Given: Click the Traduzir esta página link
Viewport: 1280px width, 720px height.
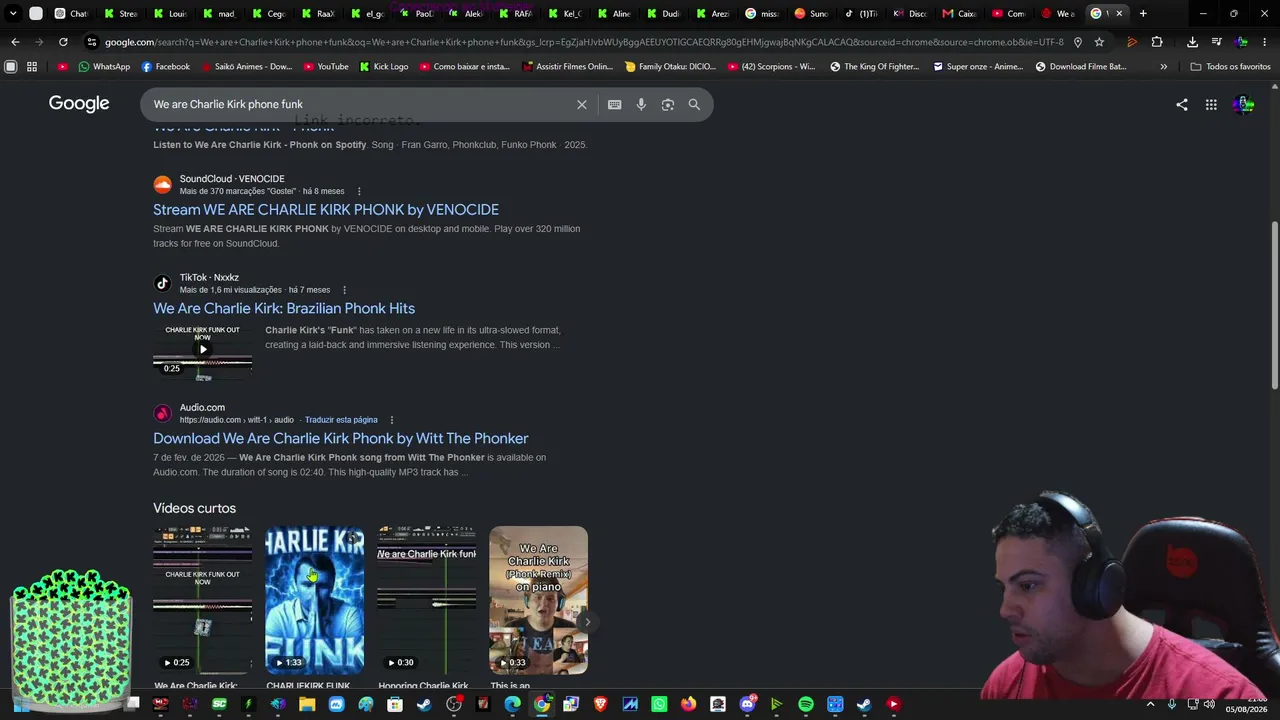Looking at the screenshot, I should coord(341,420).
